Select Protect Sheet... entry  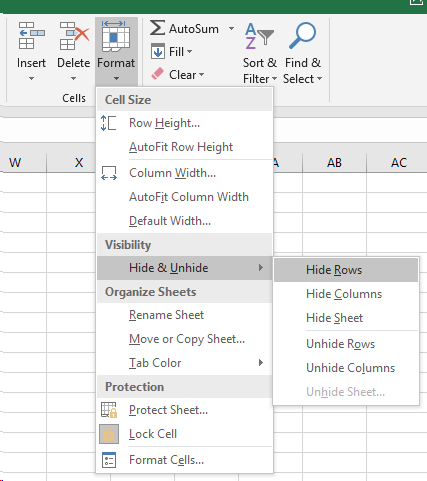point(185,410)
